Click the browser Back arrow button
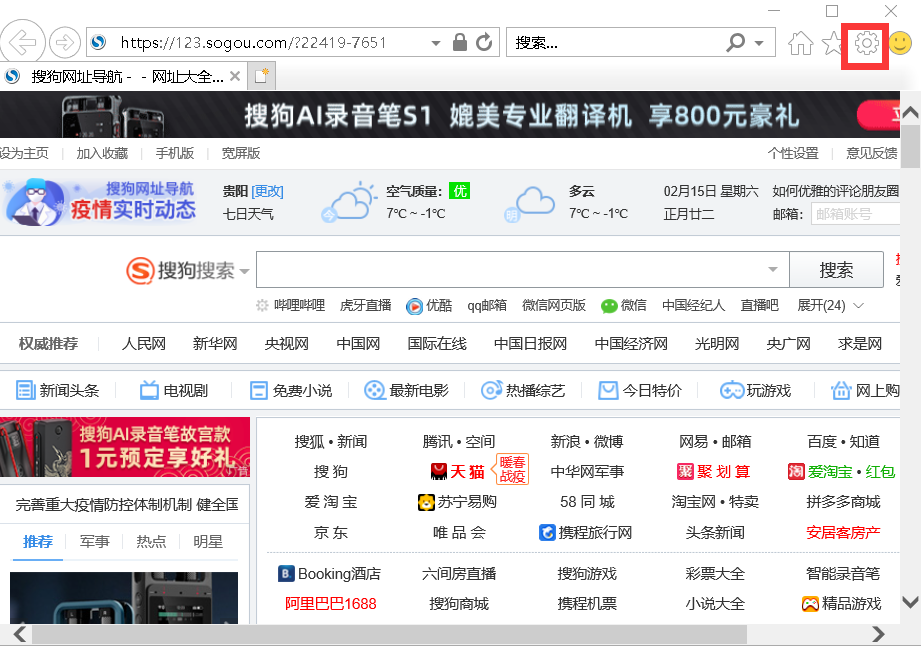 [x=21, y=43]
